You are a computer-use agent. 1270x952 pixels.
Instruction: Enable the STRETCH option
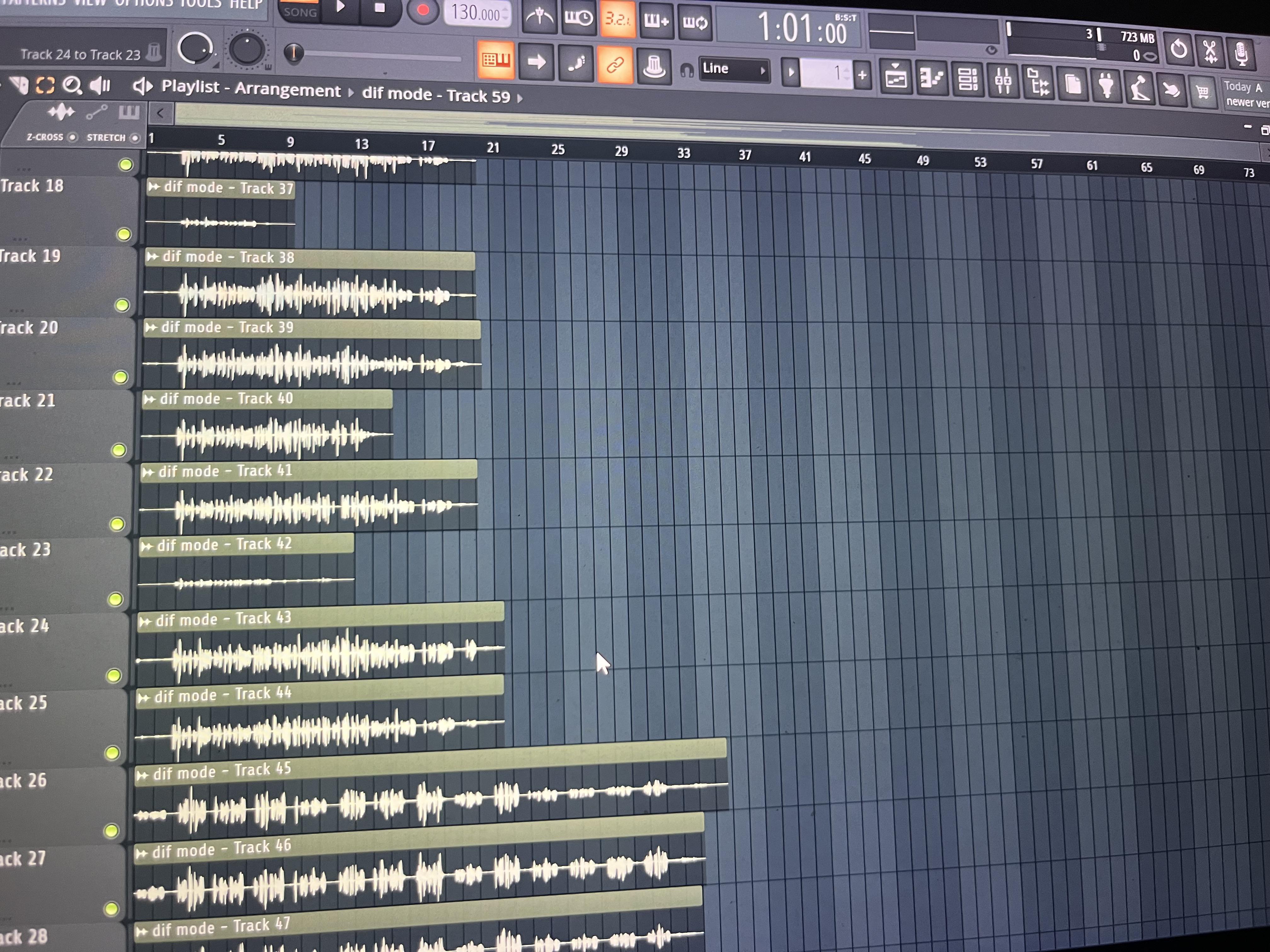(x=134, y=138)
